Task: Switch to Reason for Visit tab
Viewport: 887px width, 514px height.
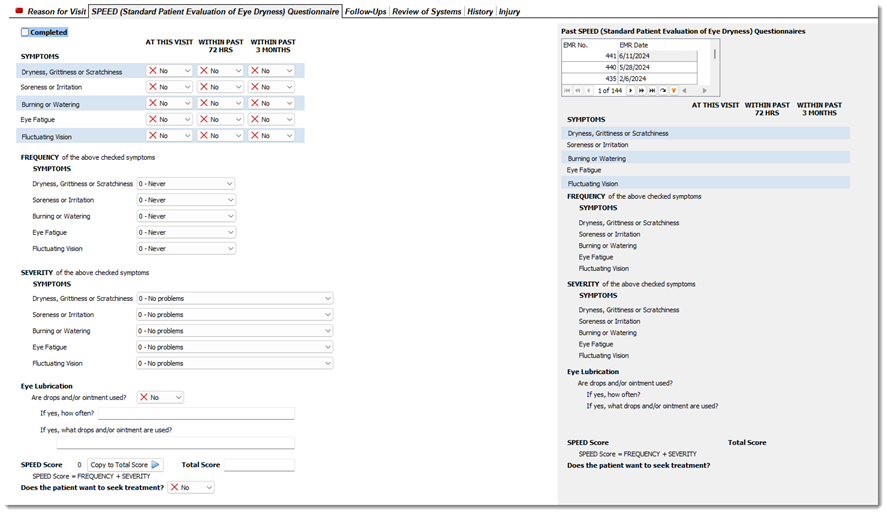Action: tap(57, 11)
